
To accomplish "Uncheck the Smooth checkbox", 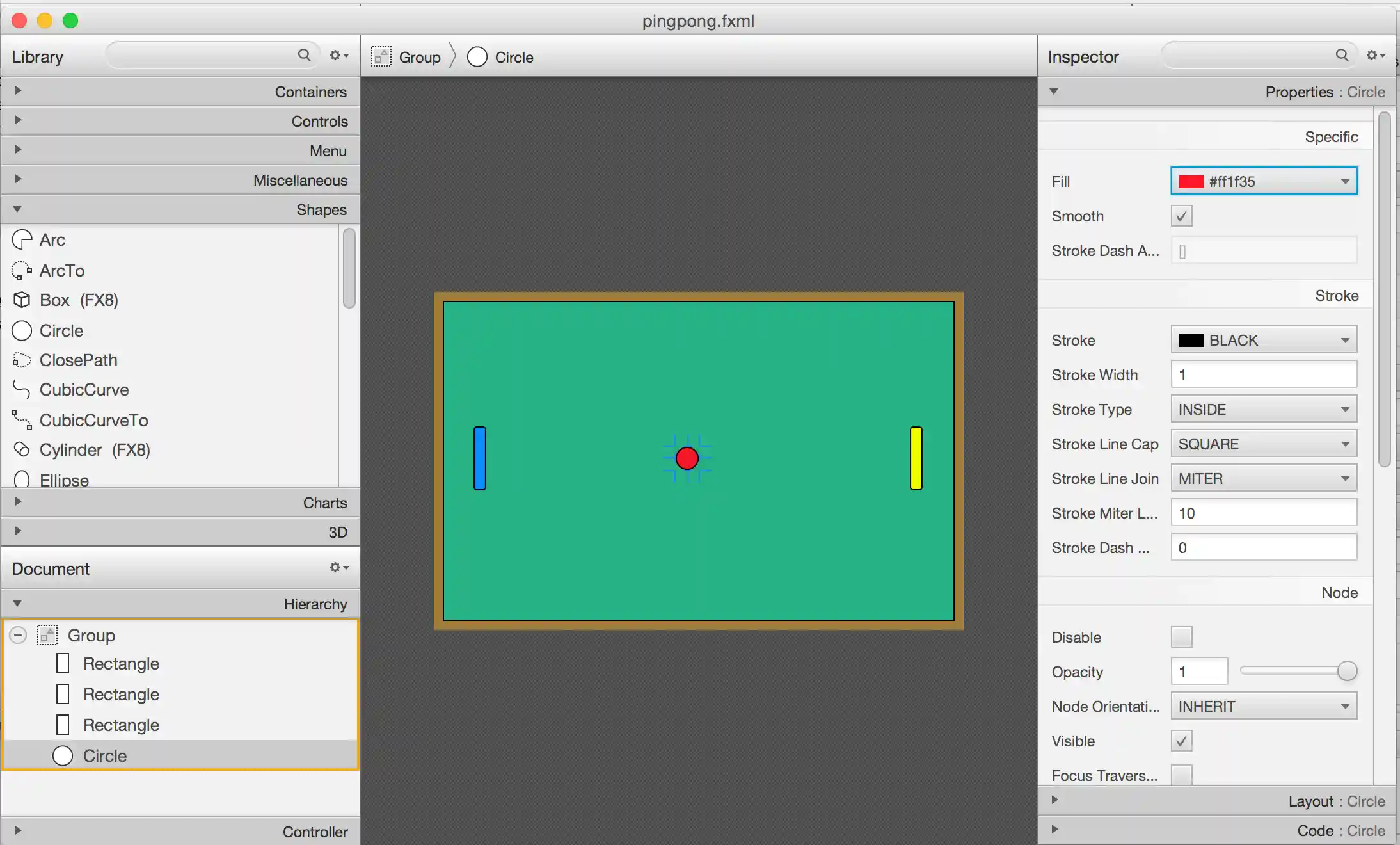I will (1181, 216).
